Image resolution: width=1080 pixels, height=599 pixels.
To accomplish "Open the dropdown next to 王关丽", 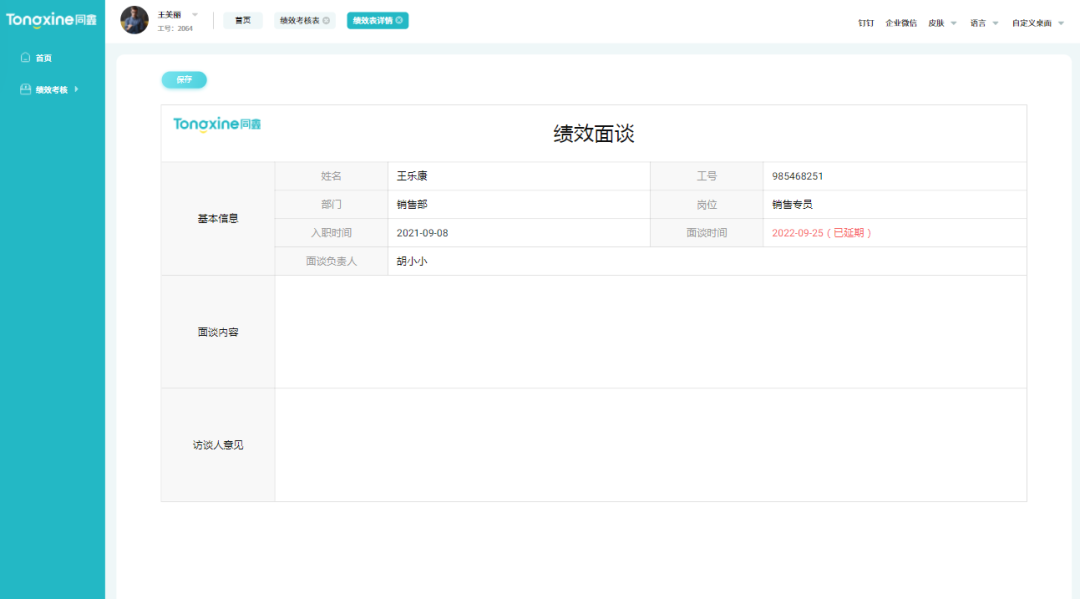I will tap(194, 15).
